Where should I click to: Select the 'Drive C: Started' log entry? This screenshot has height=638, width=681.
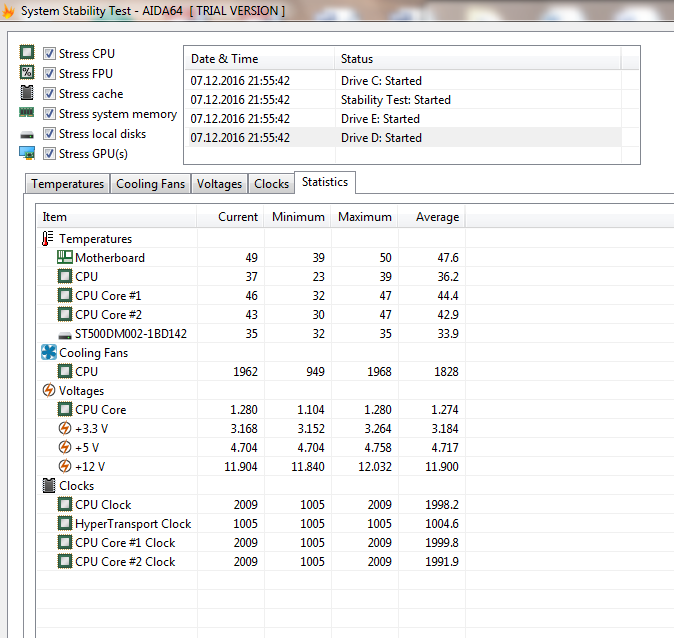pyautogui.click(x=403, y=81)
